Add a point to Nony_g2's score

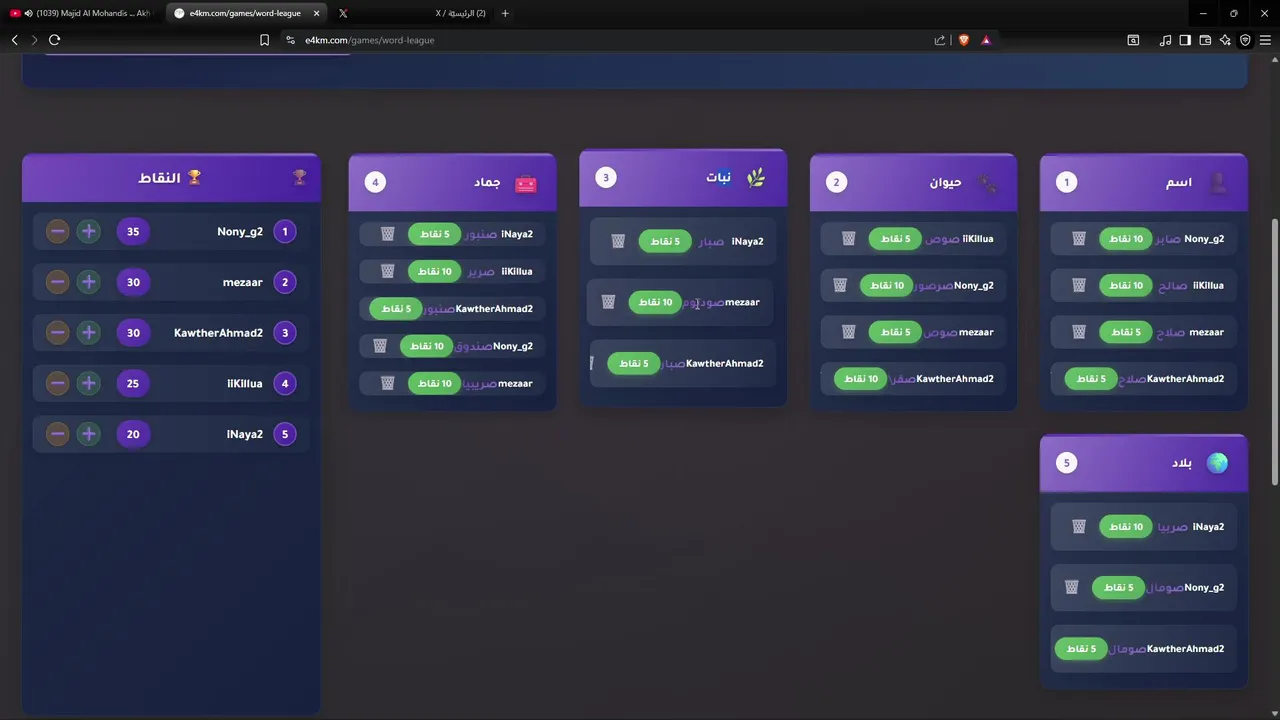89,232
